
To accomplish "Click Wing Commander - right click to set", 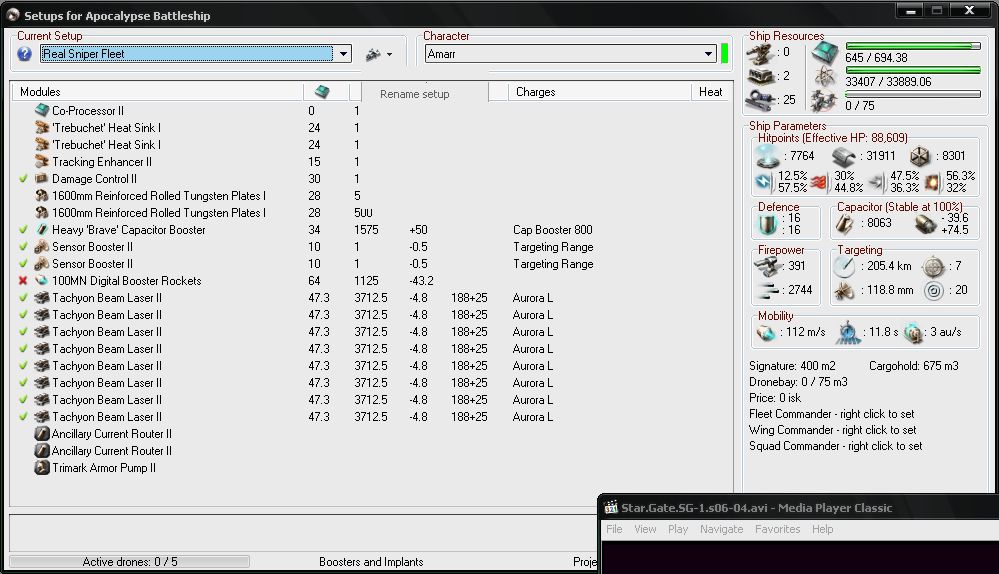I will click(832, 430).
